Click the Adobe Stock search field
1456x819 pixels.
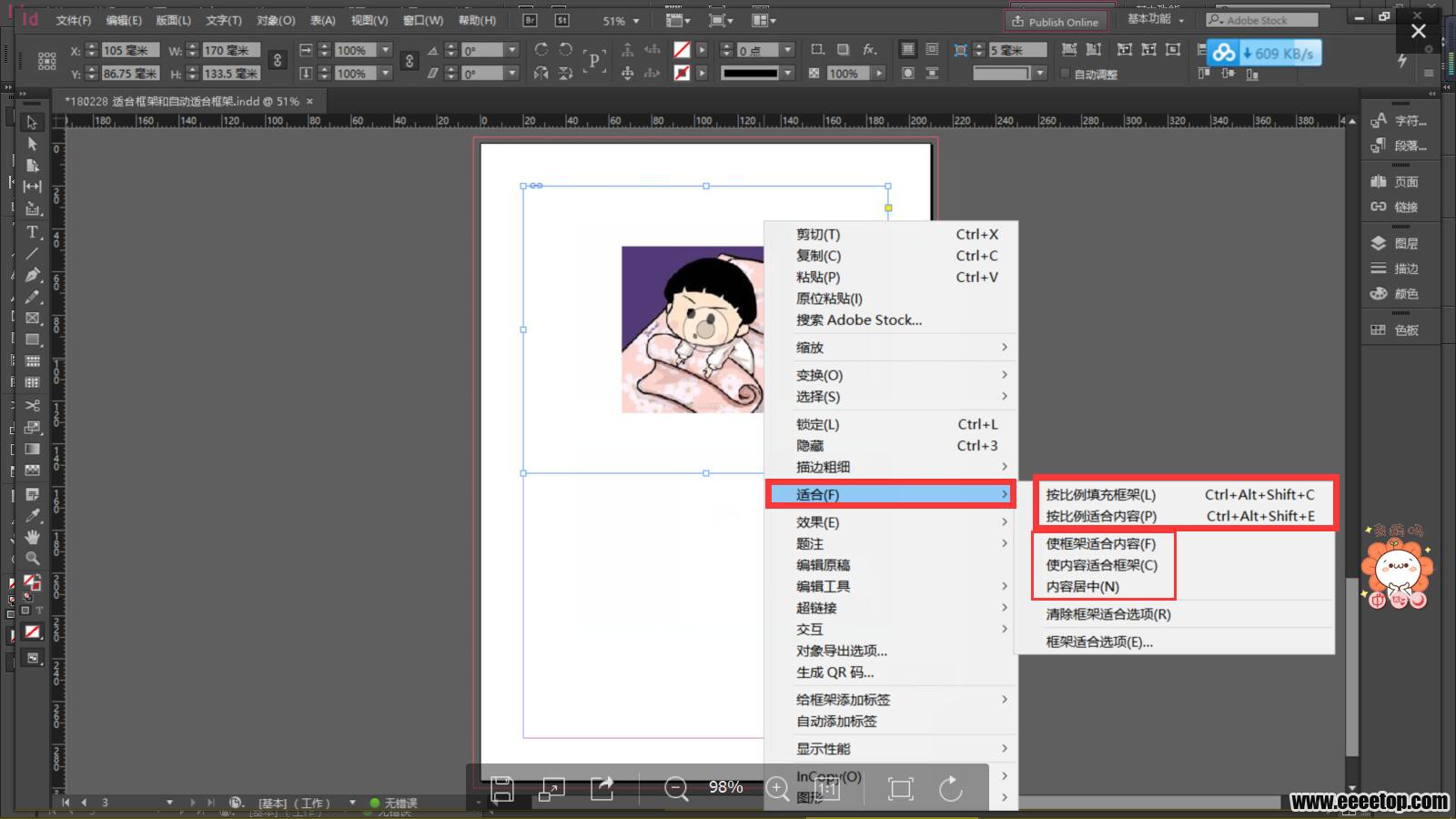point(1262,19)
